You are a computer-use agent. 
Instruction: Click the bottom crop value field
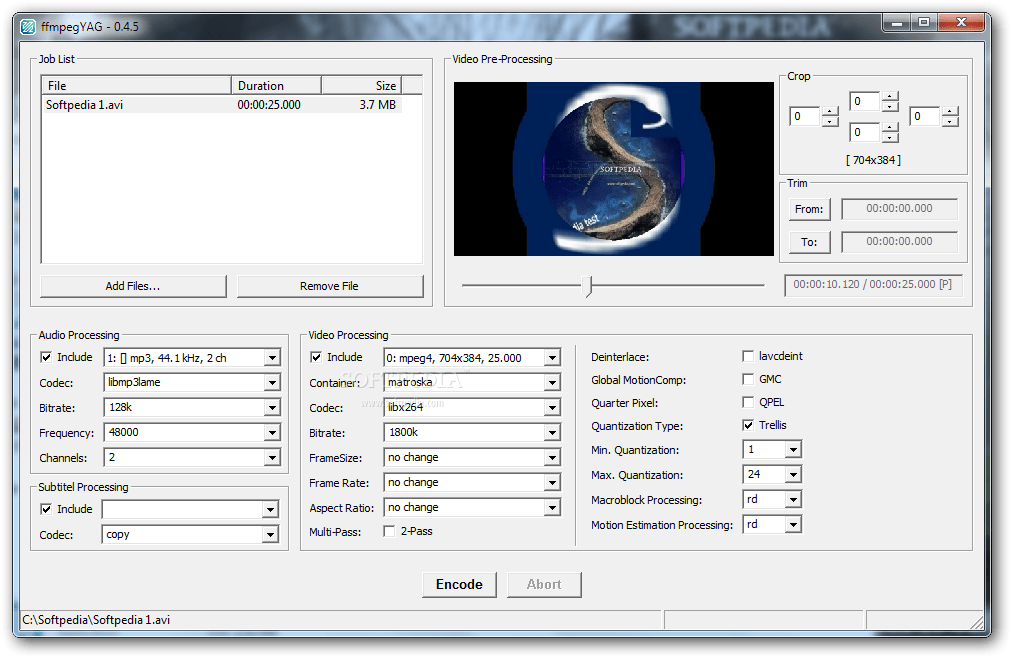pyautogui.click(x=865, y=132)
